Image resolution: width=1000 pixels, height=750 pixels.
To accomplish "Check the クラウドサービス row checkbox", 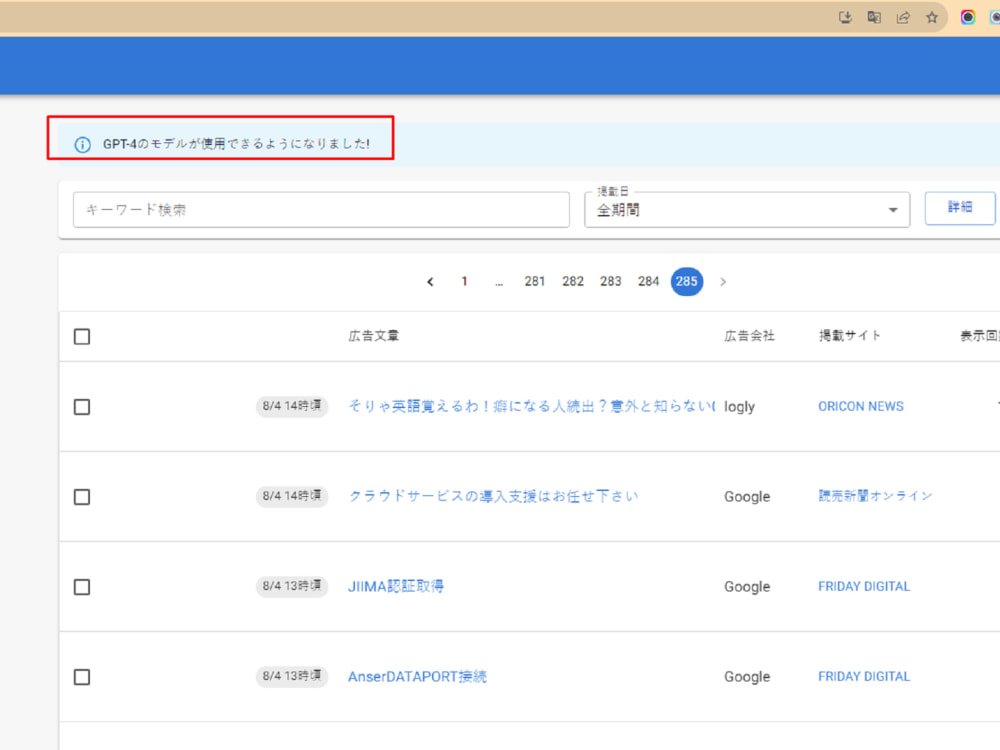I will click(x=82, y=497).
